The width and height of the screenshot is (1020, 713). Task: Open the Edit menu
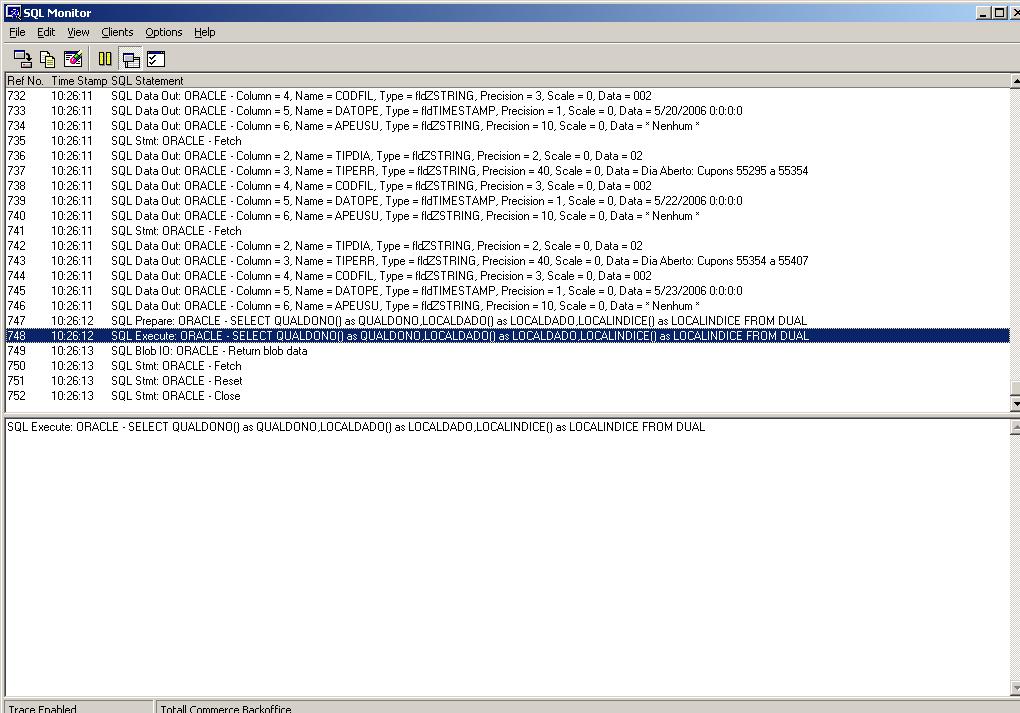pos(46,32)
